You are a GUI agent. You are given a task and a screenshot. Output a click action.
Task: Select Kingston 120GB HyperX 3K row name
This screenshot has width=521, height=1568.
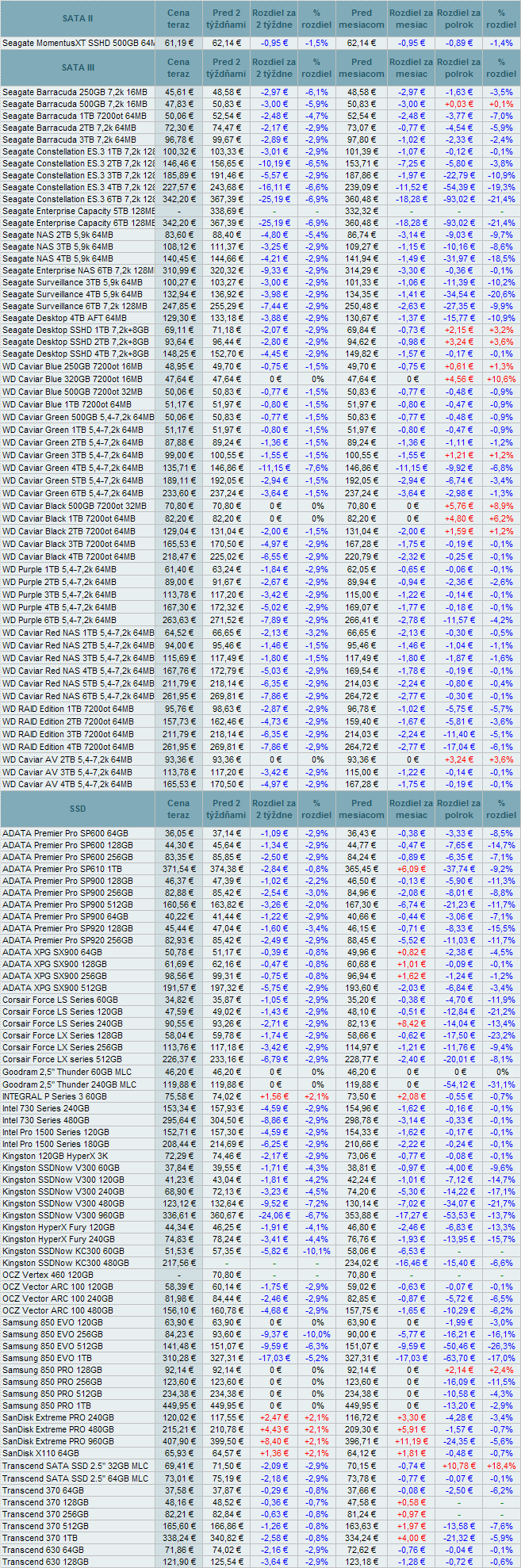[x=55, y=1156]
